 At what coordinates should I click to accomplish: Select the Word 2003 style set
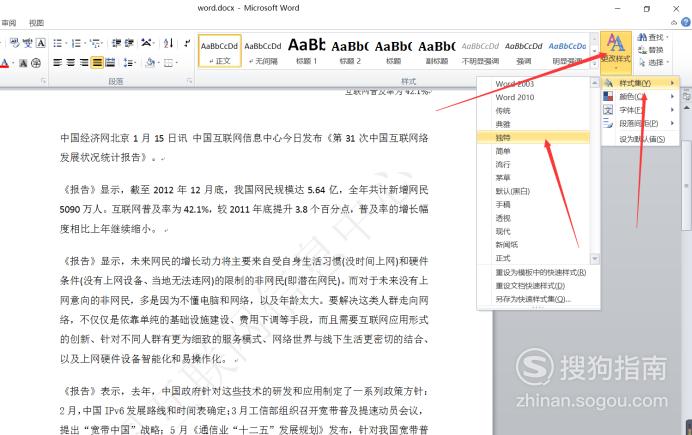(533, 84)
